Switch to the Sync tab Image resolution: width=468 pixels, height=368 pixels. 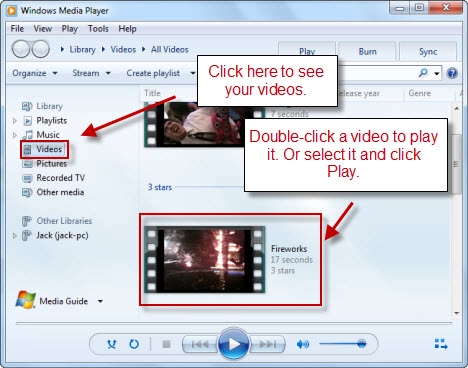(428, 52)
